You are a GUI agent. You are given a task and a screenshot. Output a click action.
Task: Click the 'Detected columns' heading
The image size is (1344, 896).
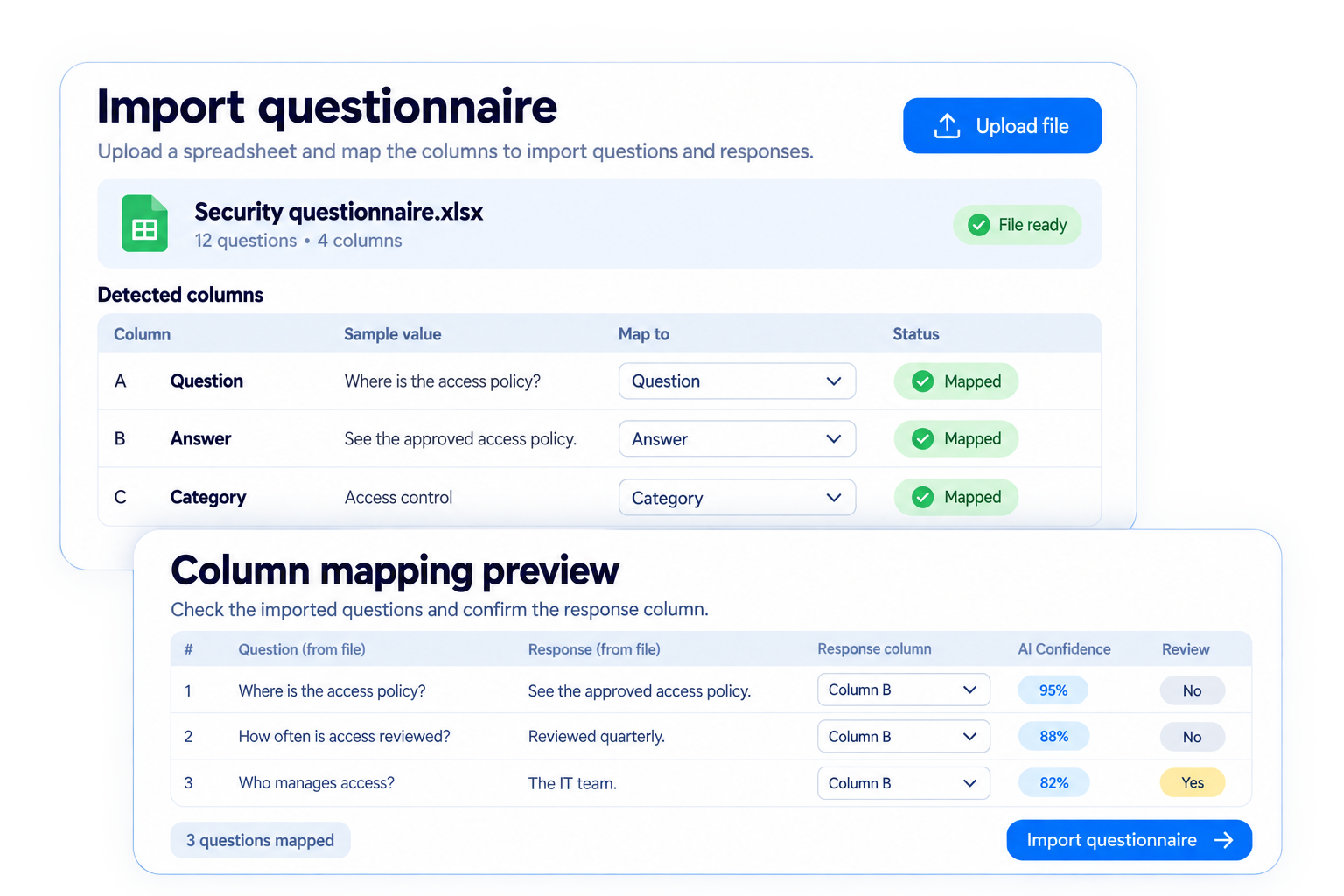180,295
